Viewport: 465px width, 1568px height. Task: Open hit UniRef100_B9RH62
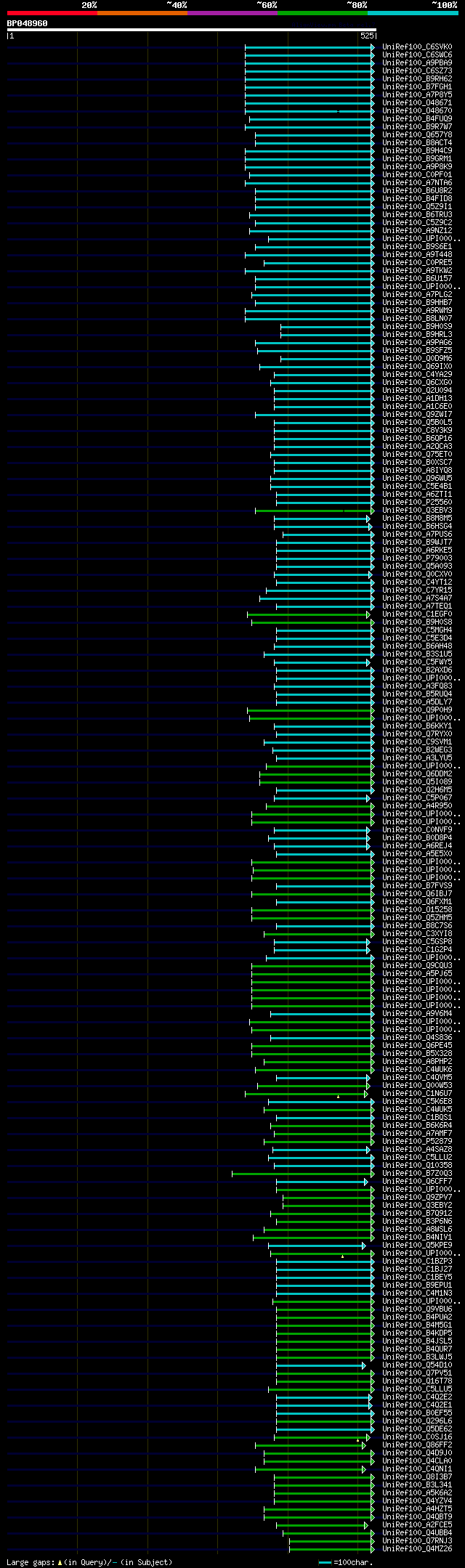[417, 79]
